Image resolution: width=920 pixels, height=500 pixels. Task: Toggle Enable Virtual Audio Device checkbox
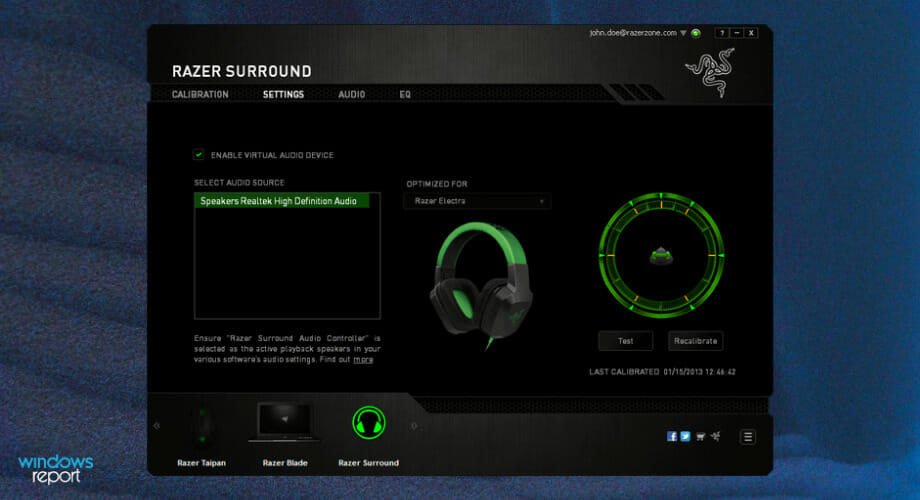[198, 154]
